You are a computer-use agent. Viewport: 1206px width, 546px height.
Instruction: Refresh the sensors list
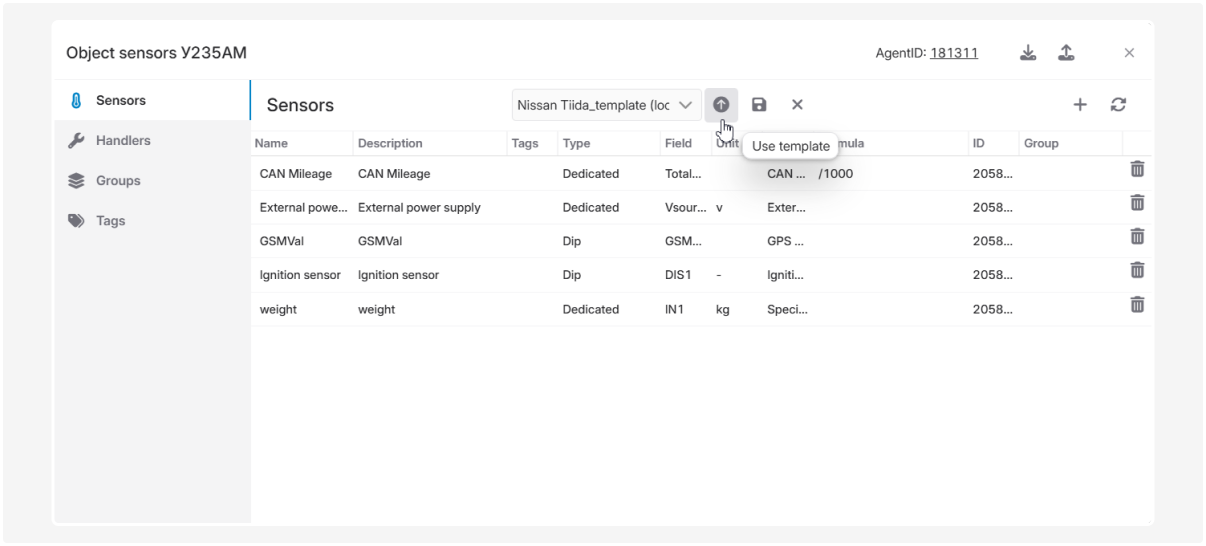pos(1118,105)
